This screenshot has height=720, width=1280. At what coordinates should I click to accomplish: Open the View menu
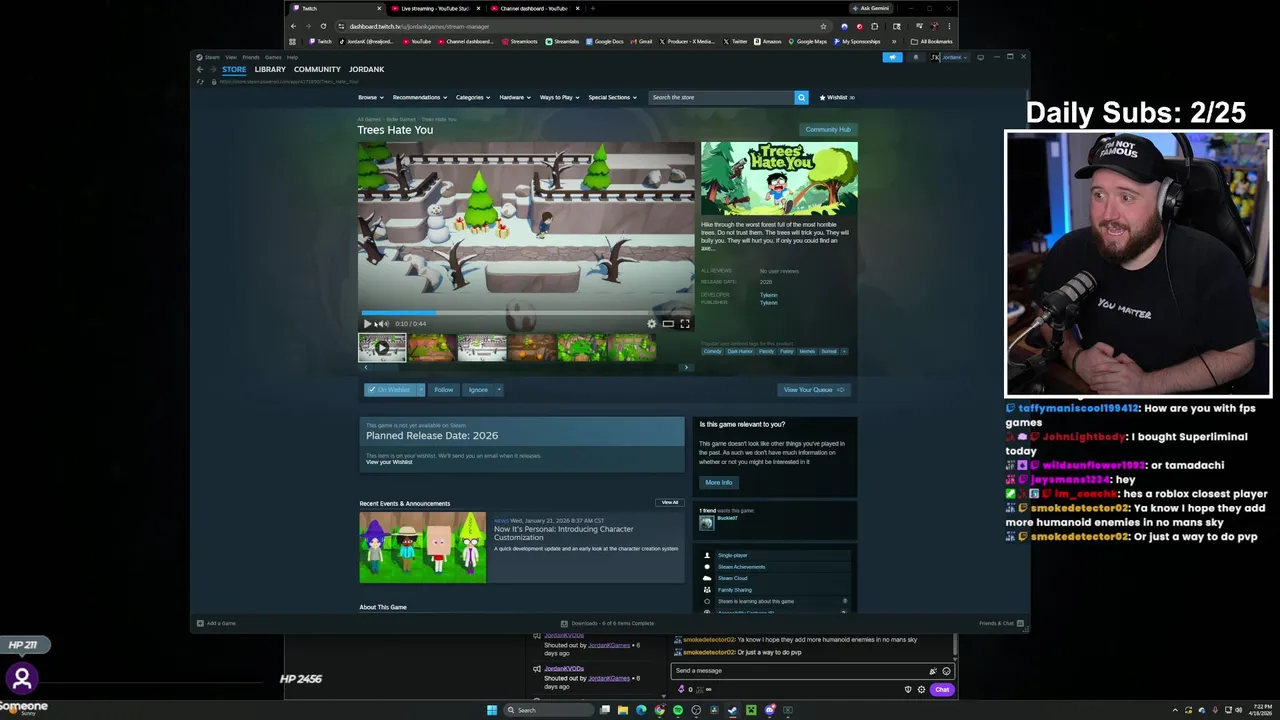(231, 57)
